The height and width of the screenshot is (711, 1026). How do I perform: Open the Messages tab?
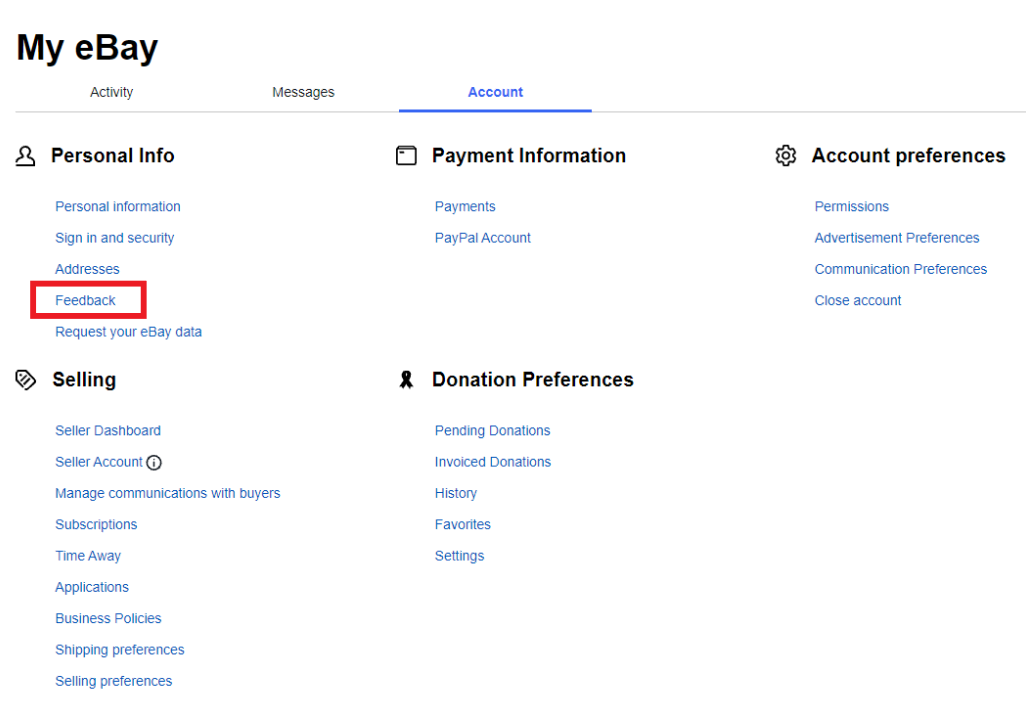point(303,92)
